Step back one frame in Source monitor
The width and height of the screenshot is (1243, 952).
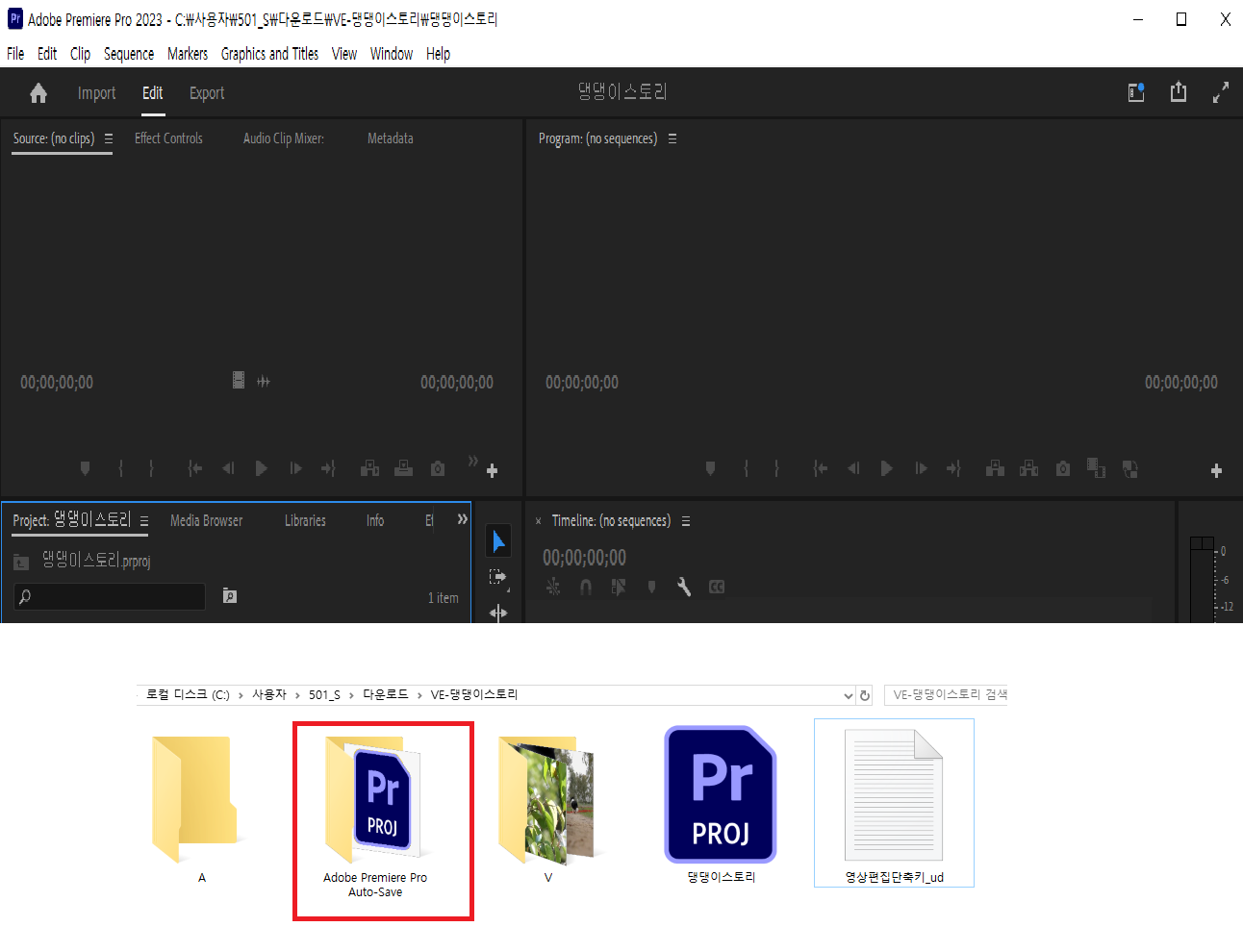pyautogui.click(x=228, y=468)
